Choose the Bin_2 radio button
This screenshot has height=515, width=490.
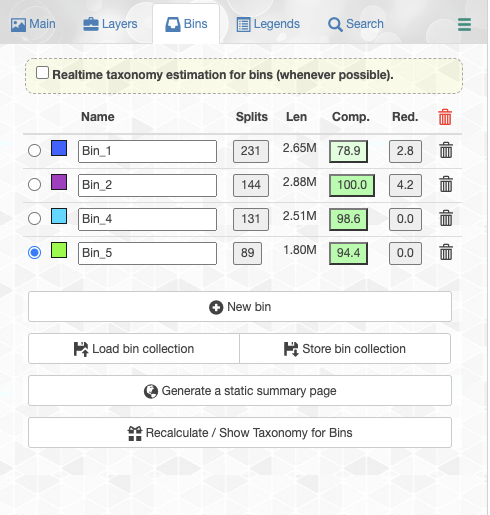pos(34,185)
